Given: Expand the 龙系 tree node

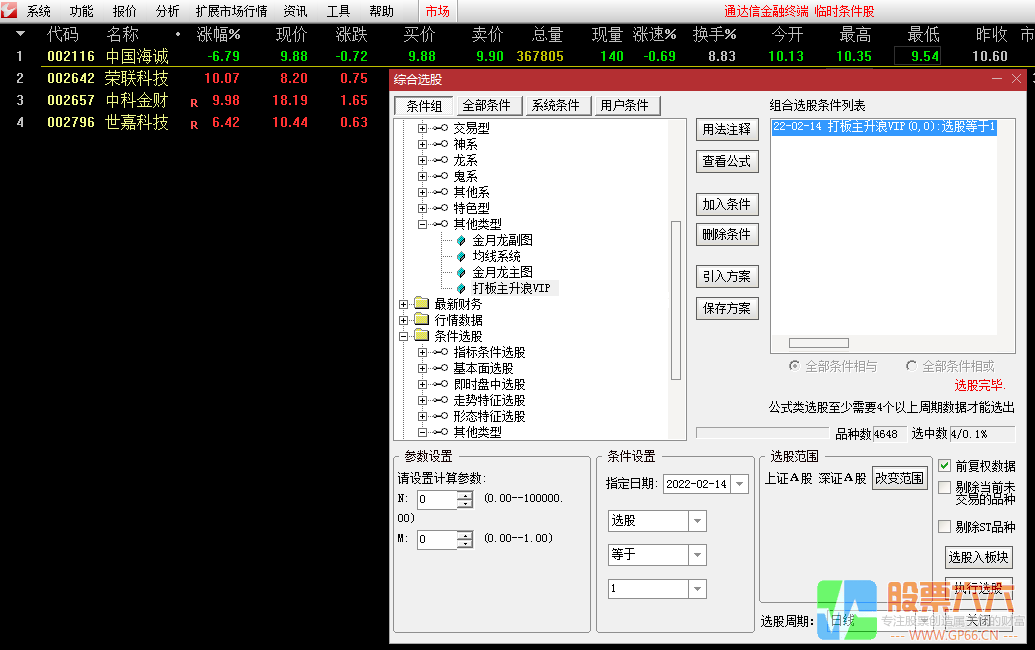Looking at the screenshot, I should pyautogui.click(x=422, y=160).
